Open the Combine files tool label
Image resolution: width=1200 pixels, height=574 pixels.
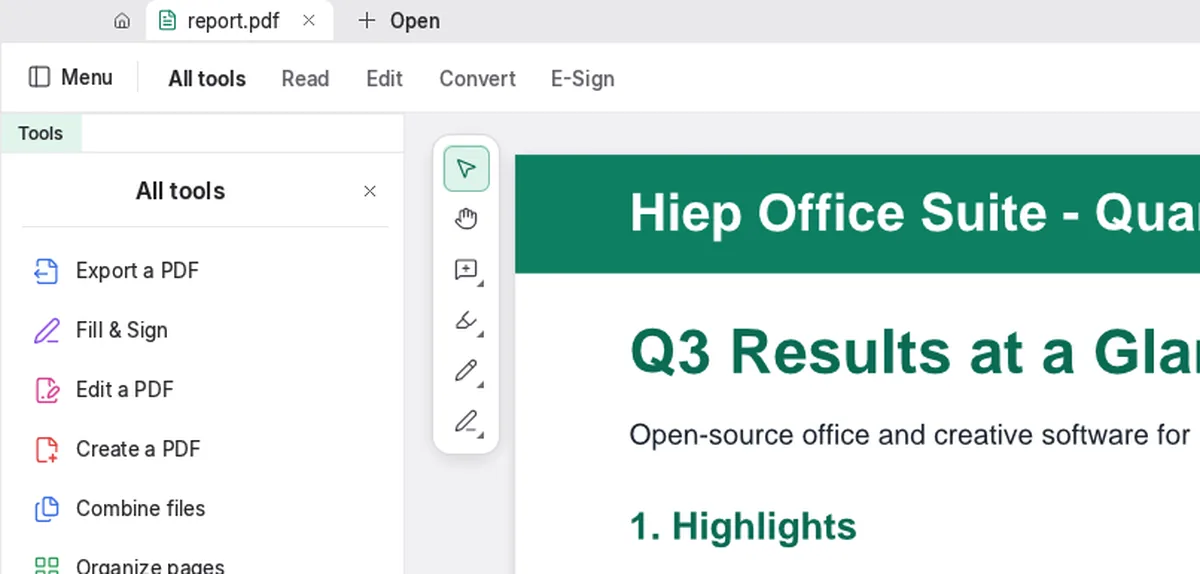point(141,509)
